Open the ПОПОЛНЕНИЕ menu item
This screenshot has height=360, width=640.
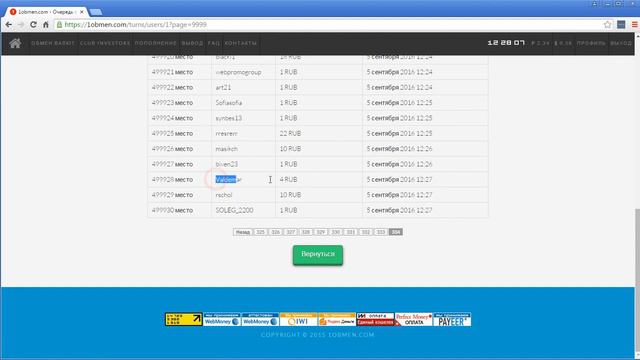tap(156, 43)
